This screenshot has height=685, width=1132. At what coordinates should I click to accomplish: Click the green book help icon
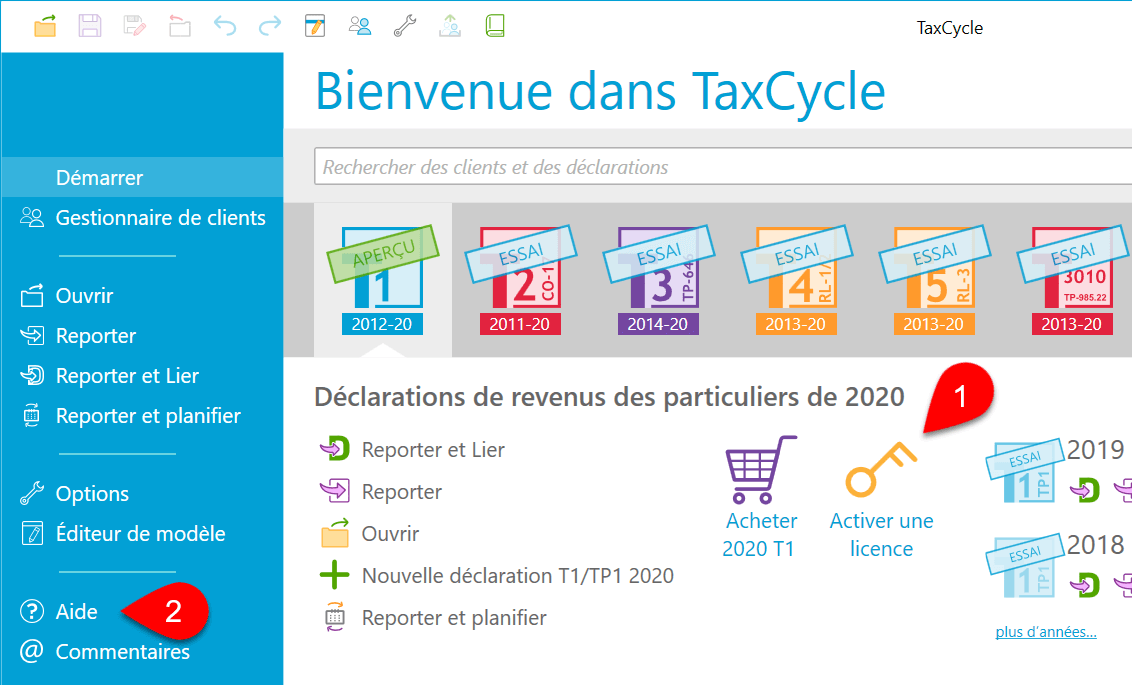pyautogui.click(x=495, y=27)
